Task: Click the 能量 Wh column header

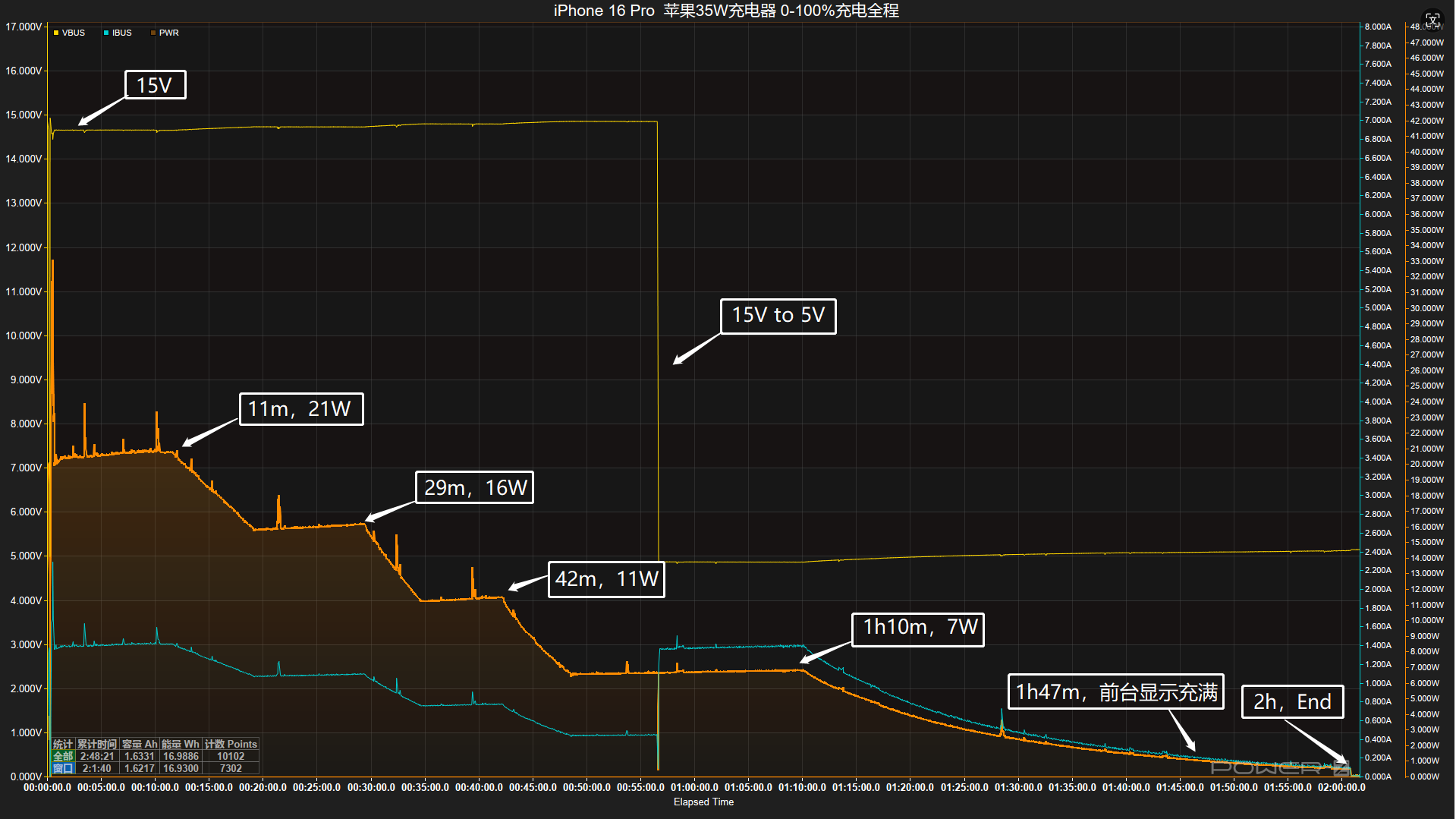Action: [x=181, y=744]
